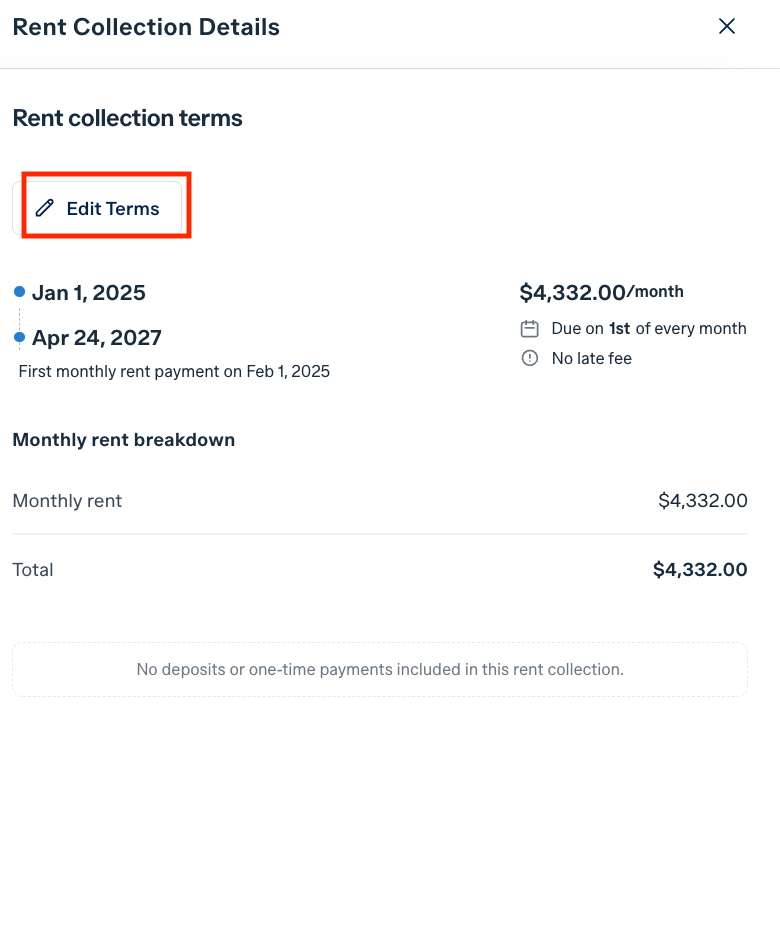Click the $4,332.00/month rent amount
This screenshot has width=780, height=936.
pyautogui.click(x=602, y=292)
